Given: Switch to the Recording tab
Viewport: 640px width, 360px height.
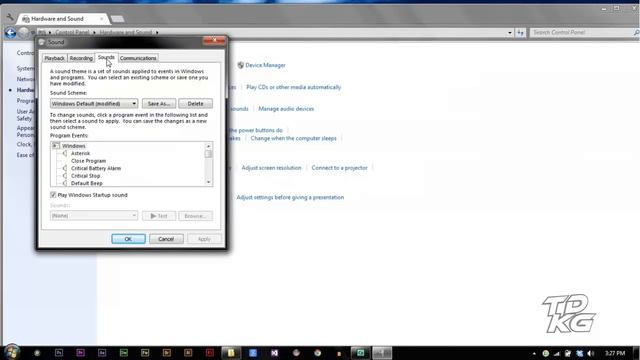Looking at the screenshot, I should coord(81,58).
